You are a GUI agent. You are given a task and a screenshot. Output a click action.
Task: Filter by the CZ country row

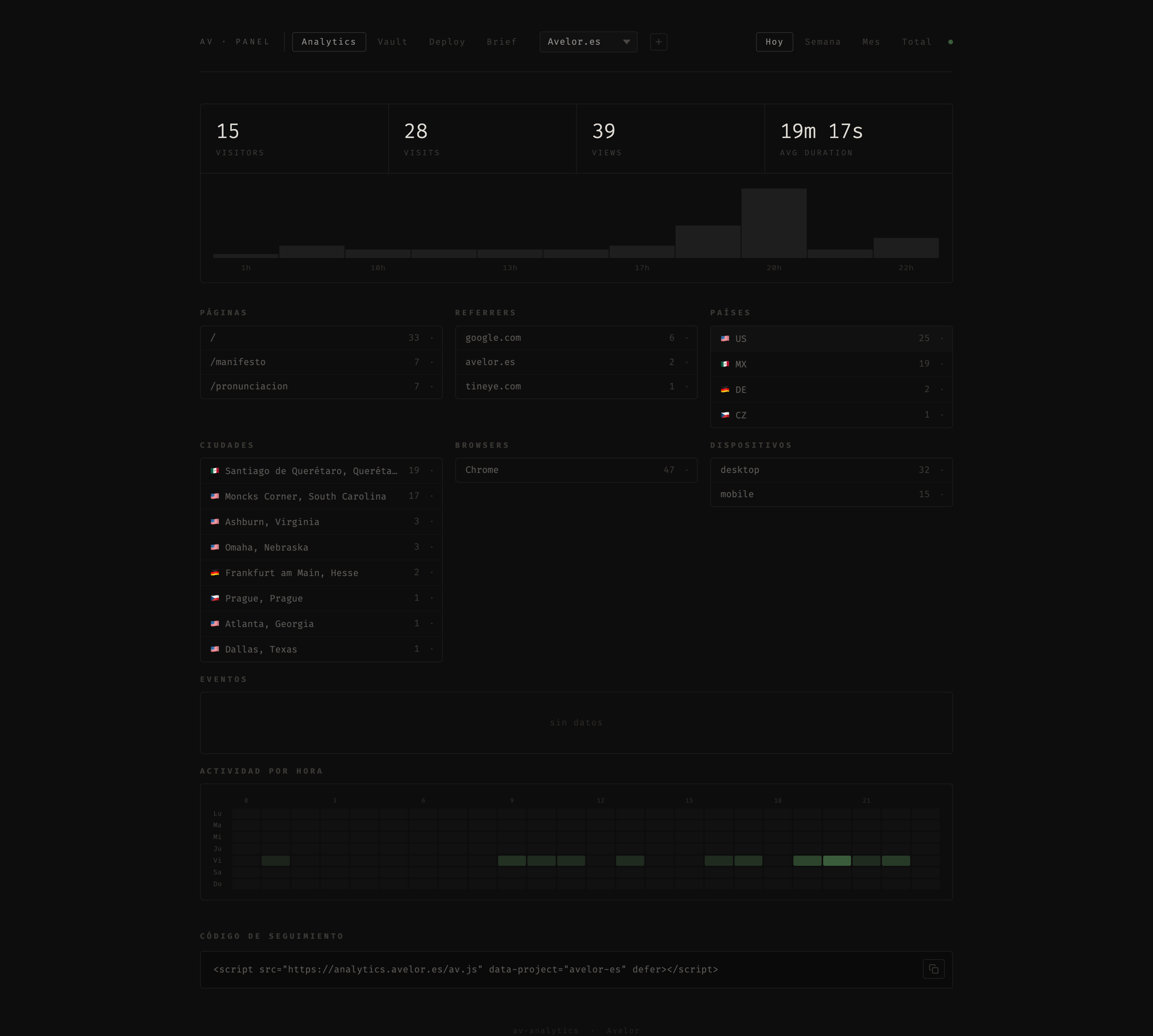click(831, 415)
